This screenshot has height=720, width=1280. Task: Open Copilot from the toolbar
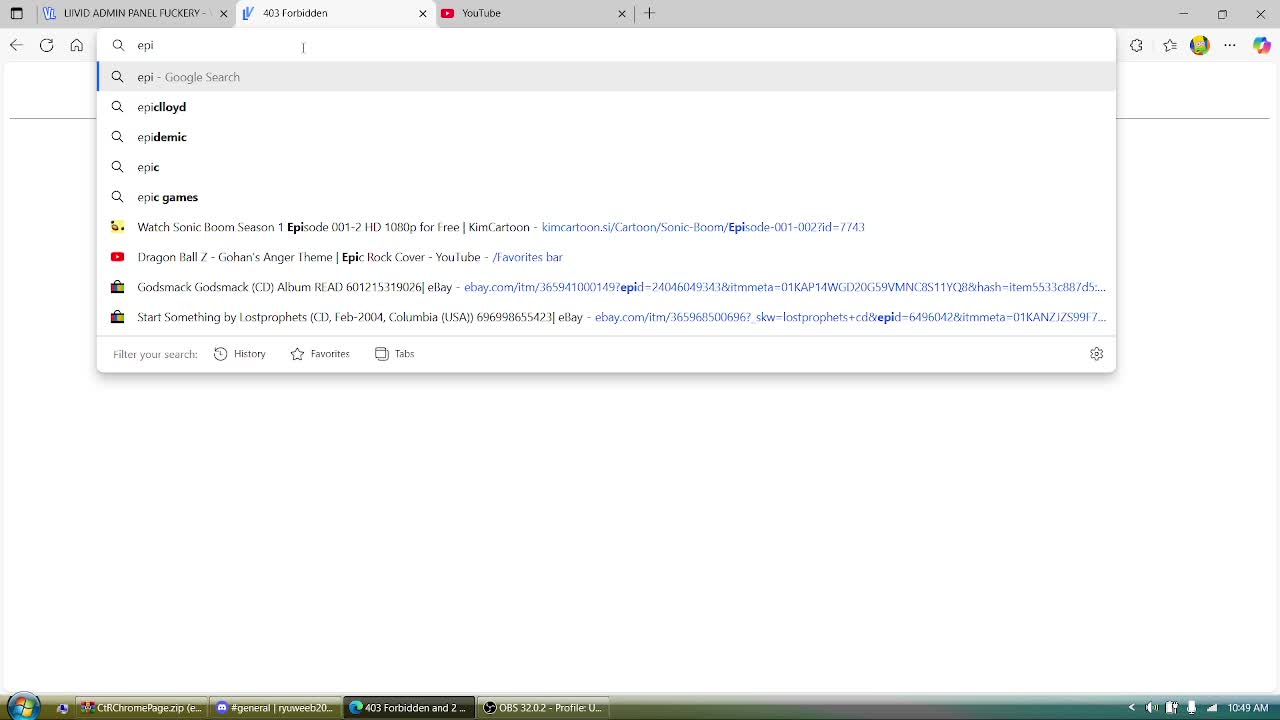[1261, 45]
